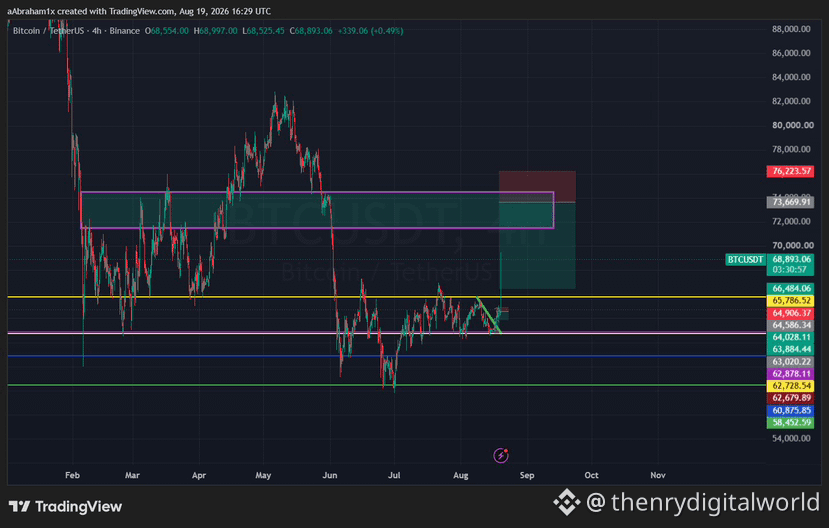Click the purple lightning event icon
This screenshot has height=528, width=829.
(501, 455)
